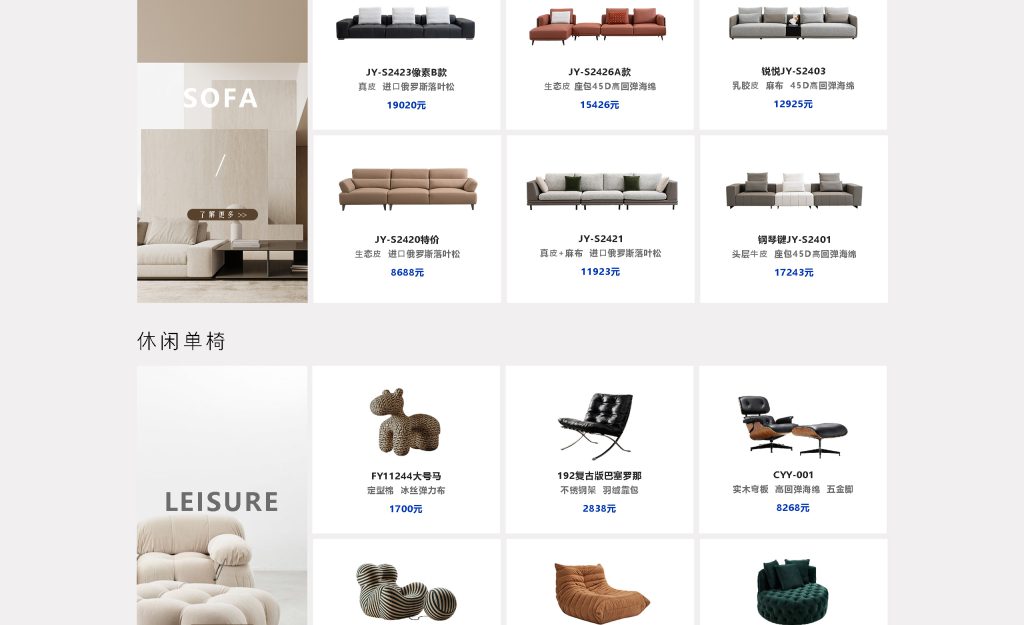Select the orange caterpillar lounge chair

click(x=601, y=593)
